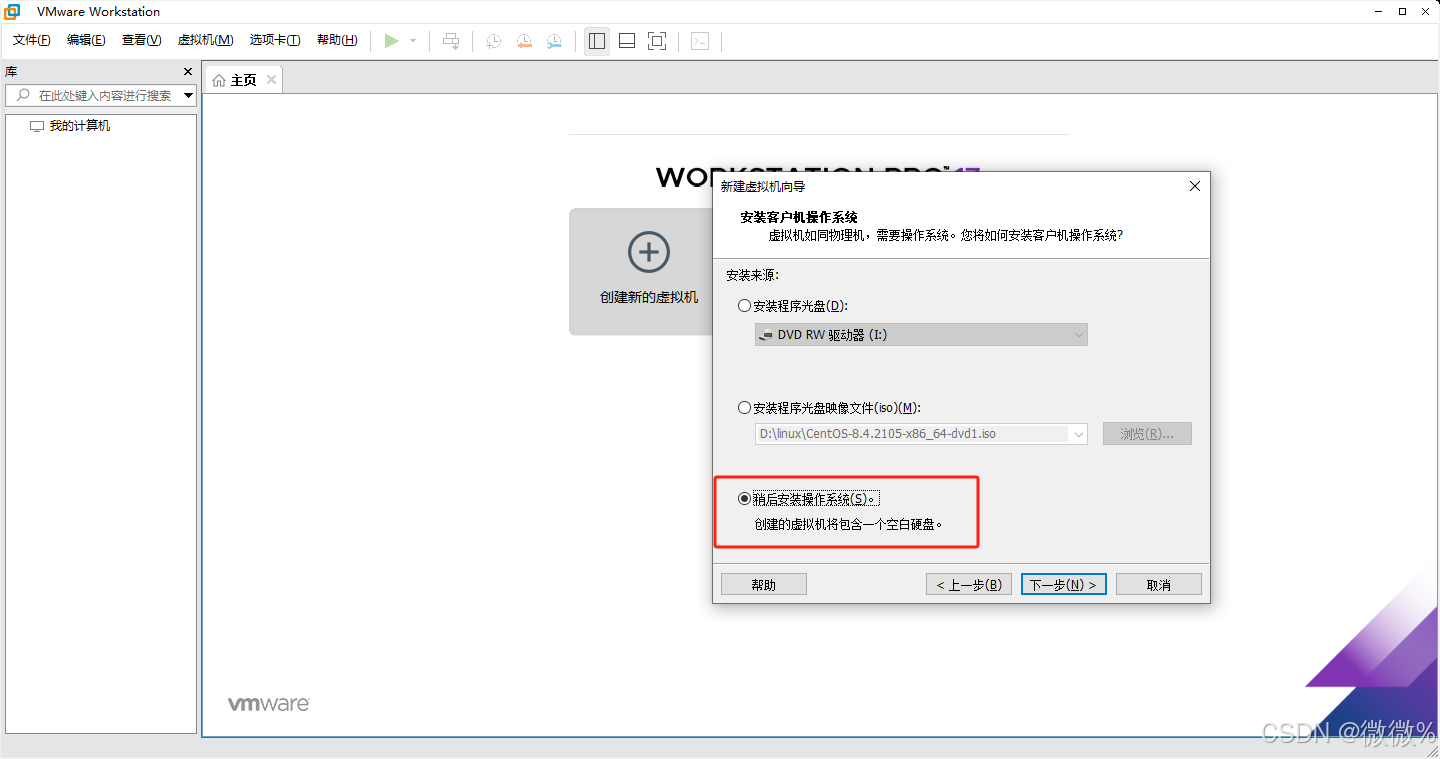
Task: Select 我的计算机 in the library tree
Action: 80,126
